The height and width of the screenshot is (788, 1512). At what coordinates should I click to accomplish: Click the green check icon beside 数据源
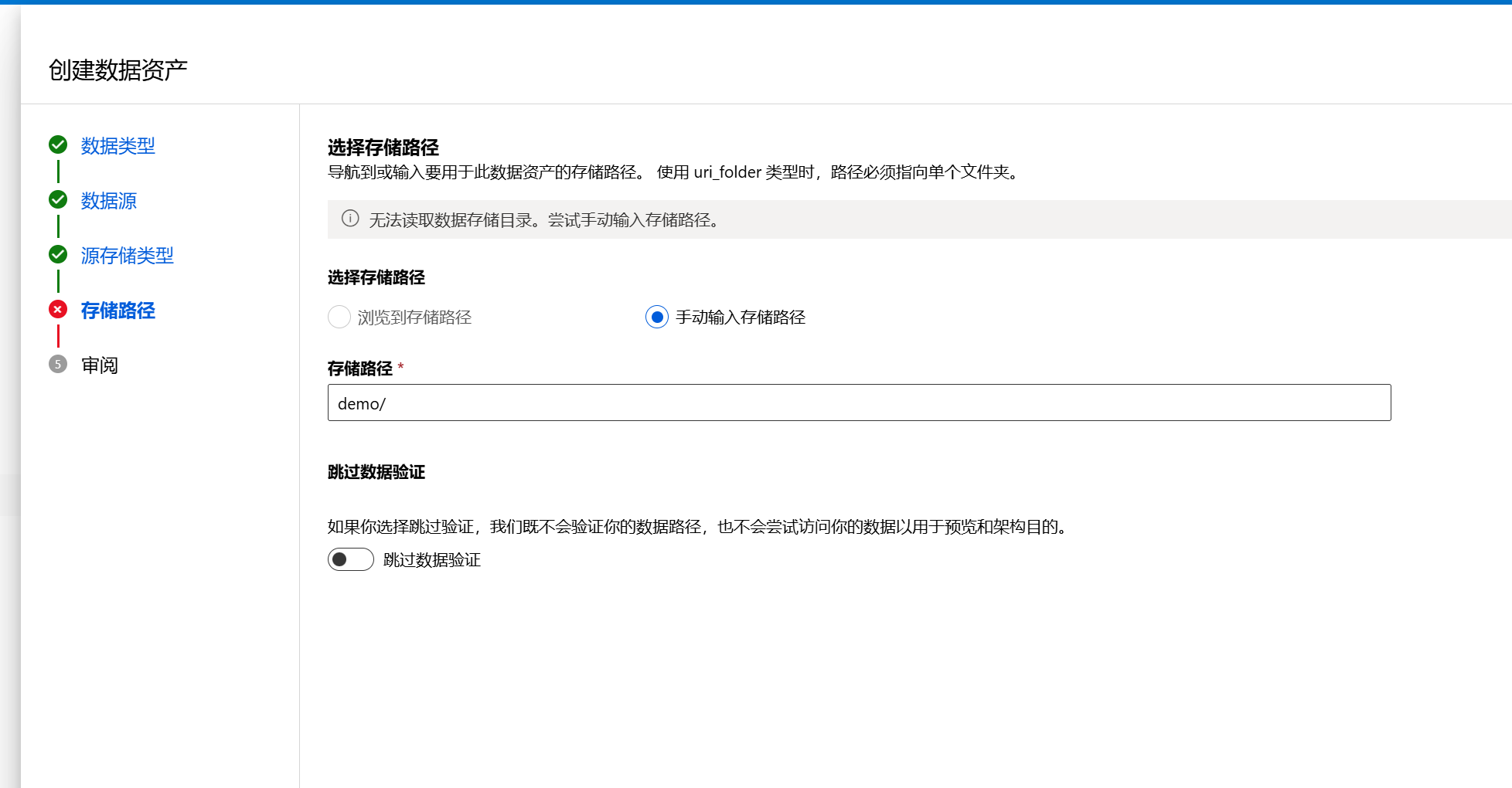58,200
